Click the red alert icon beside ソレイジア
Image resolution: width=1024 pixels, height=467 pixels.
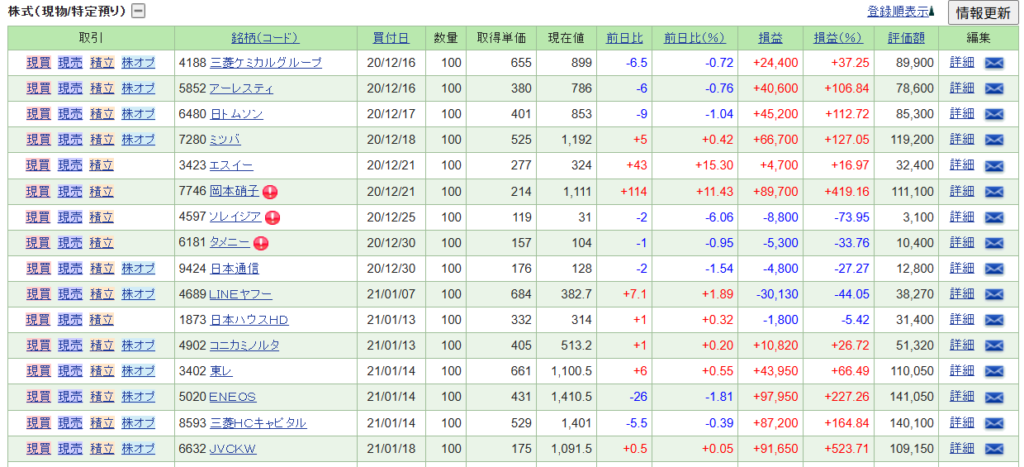[x=272, y=217]
